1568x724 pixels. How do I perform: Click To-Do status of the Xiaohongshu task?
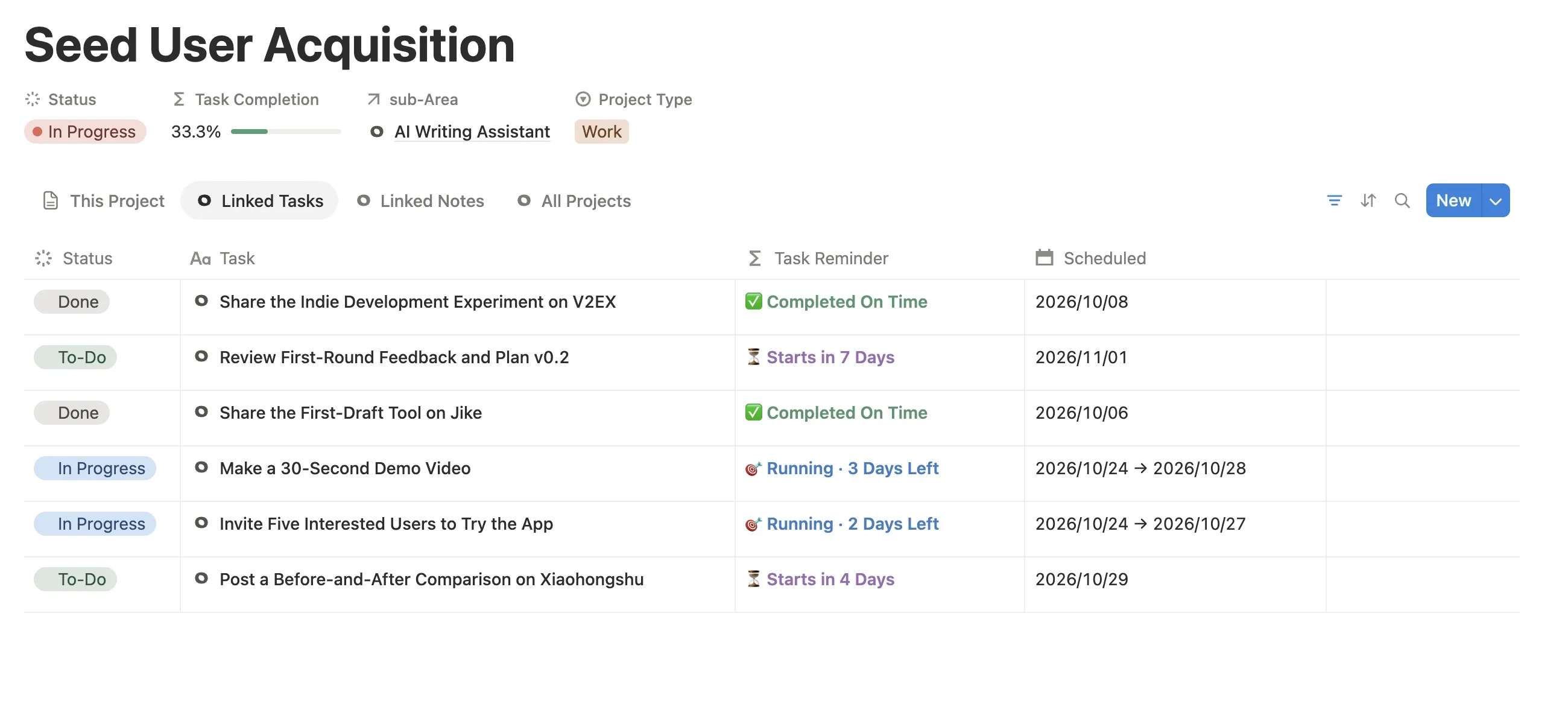[x=75, y=579]
